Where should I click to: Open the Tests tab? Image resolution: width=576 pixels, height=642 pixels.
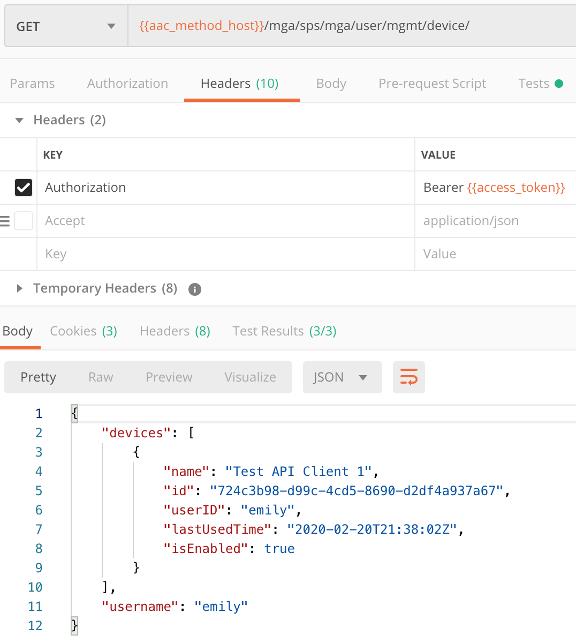point(540,84)
